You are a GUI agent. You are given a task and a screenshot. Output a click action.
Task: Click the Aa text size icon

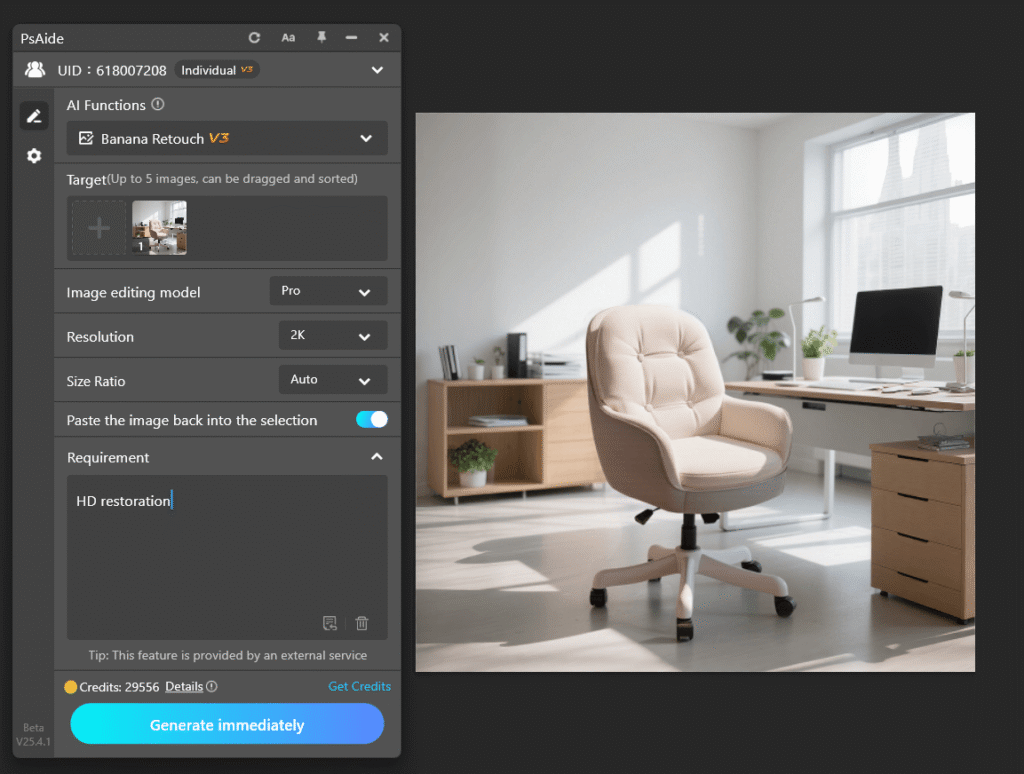(x=288, y=37)
